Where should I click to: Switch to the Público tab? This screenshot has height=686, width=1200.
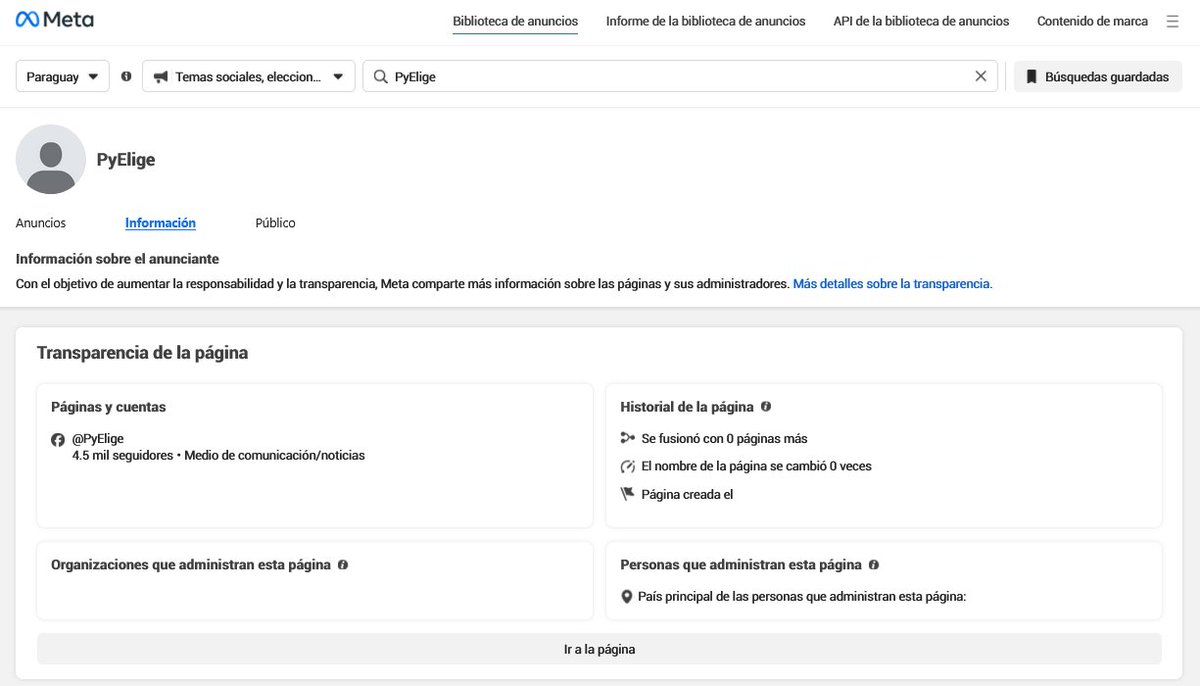pyautogui.click(x=275, y=223)
